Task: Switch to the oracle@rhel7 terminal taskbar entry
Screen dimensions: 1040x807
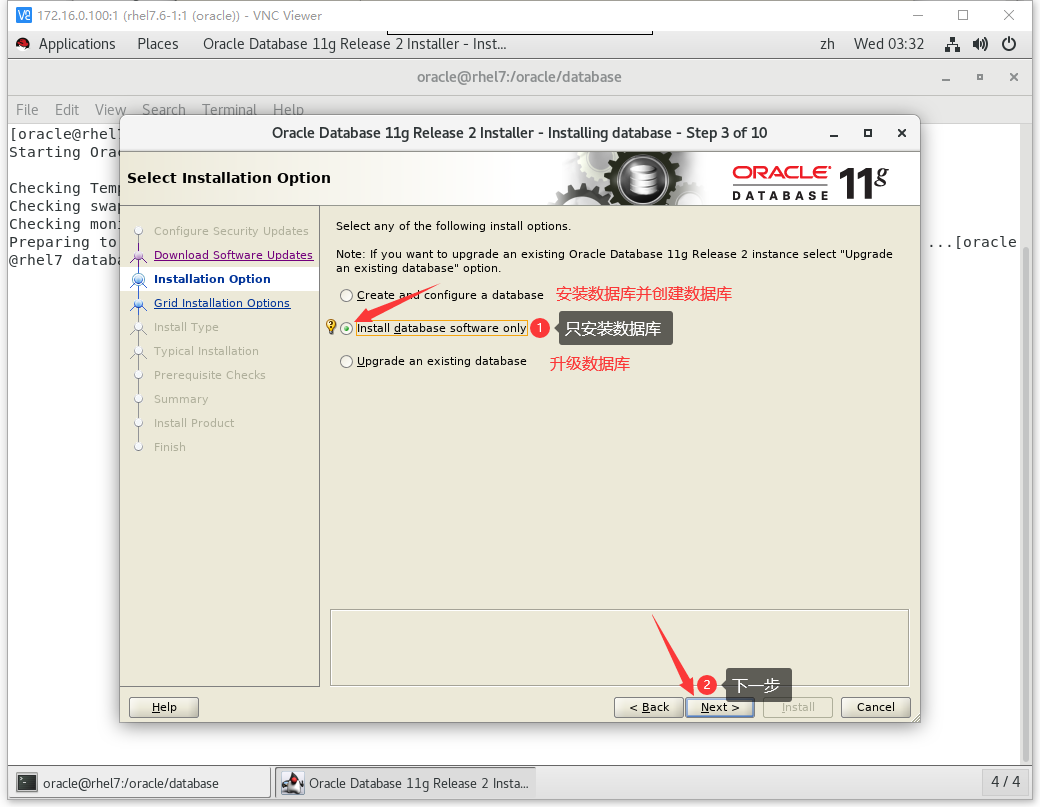Action: 139,782
